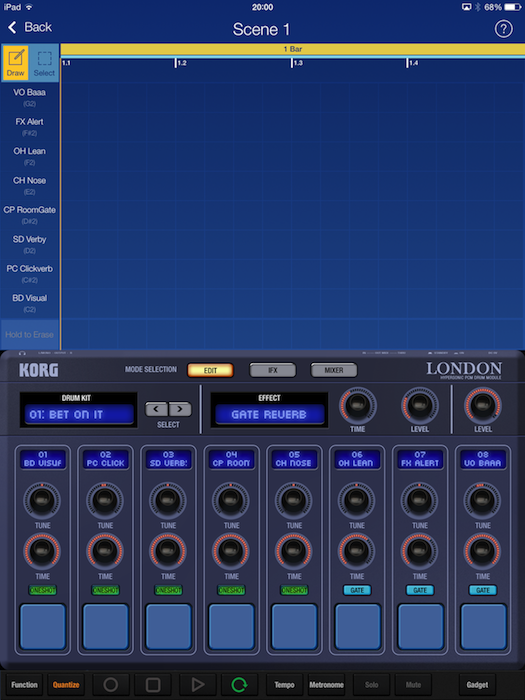
Task: Trigger drum pad 07 FX Alert
Action: click(420, 626)
